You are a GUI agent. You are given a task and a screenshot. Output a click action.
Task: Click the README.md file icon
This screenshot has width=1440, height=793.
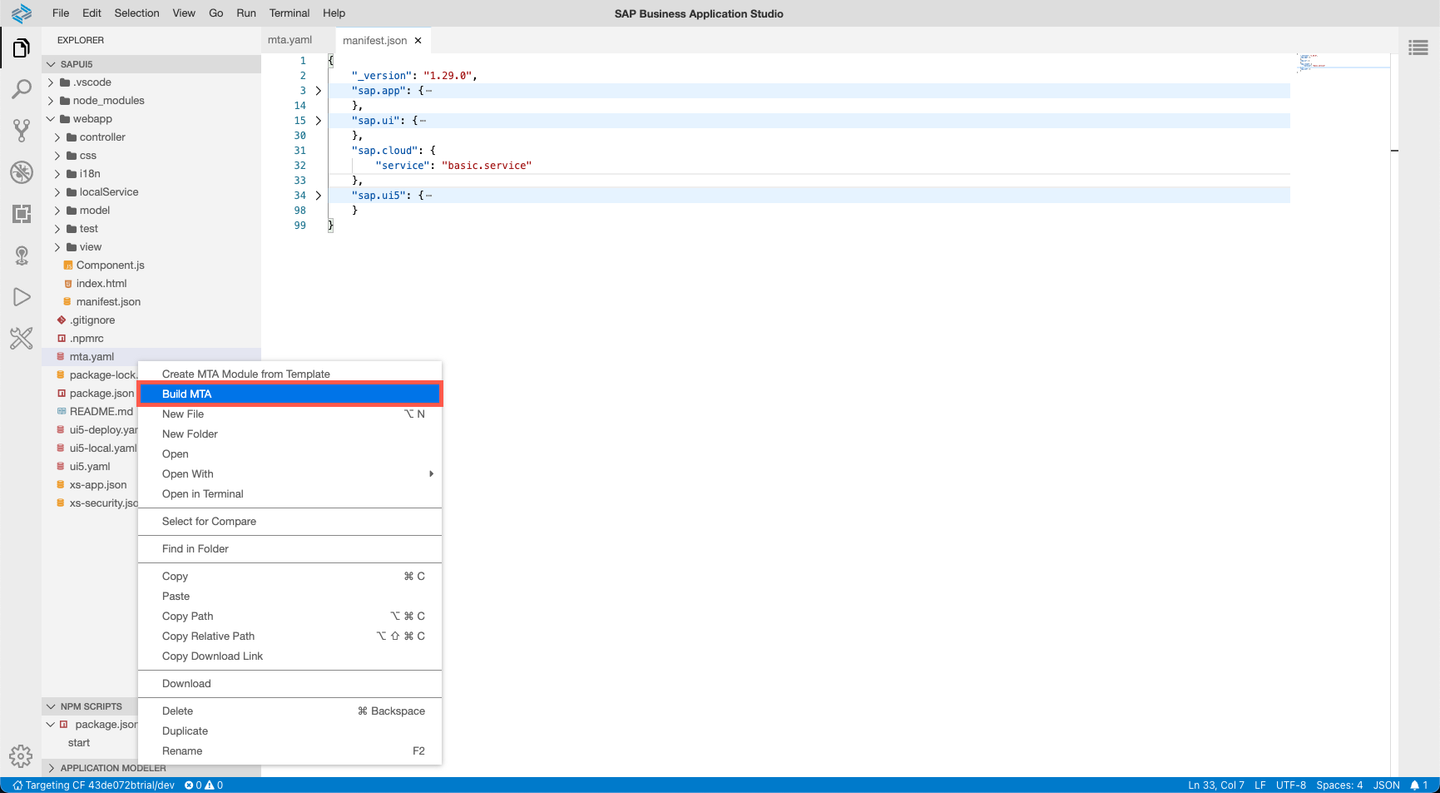[x=62, y=411]
